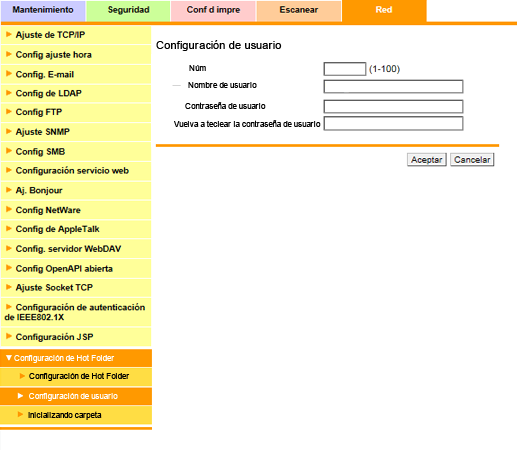Click down-triangle icon on Hot Folder header
Viewport: 517px width, 450px height.
click(9, 358)
